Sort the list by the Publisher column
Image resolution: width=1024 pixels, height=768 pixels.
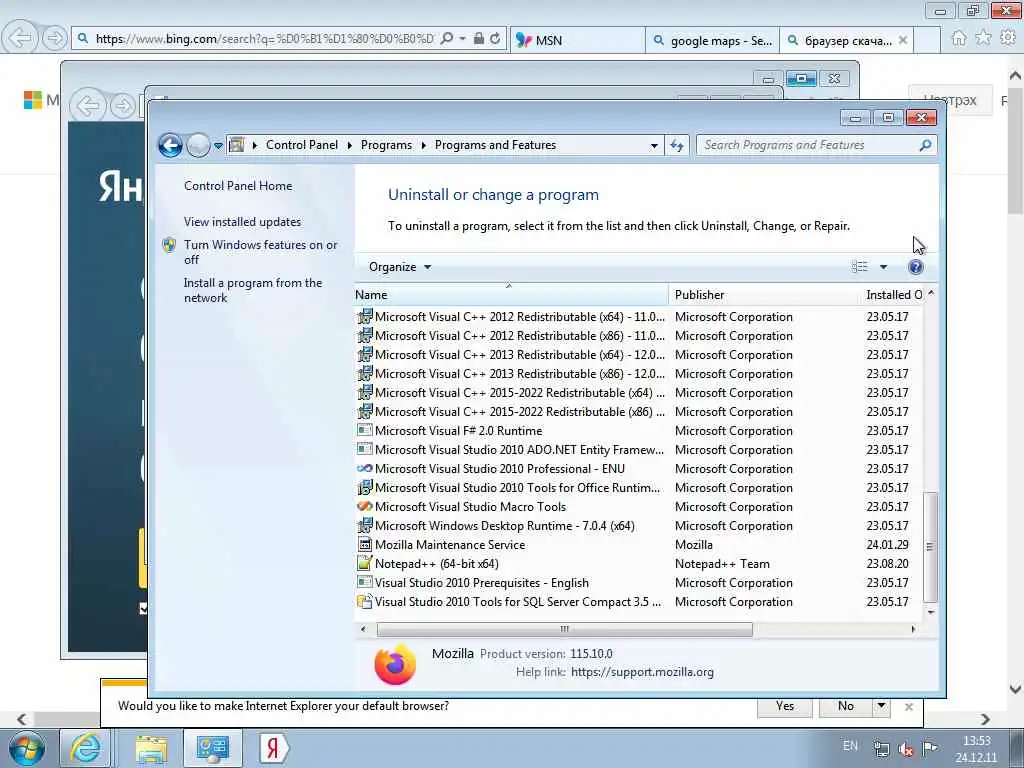coord(764,295)
